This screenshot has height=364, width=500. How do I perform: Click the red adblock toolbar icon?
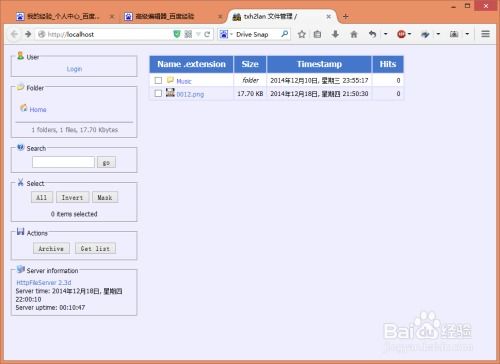(x=401, y=34)
